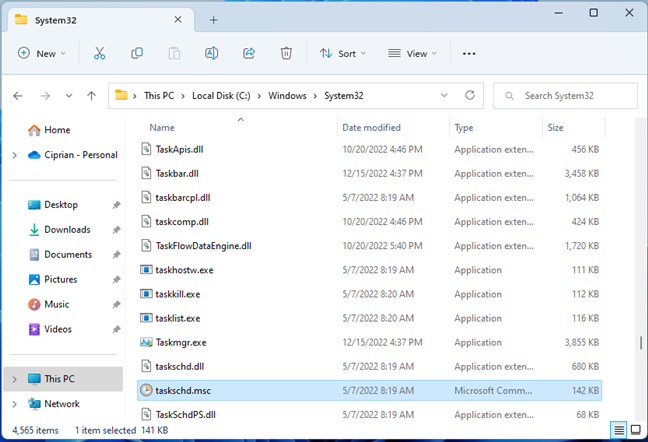Open the Sort options dropdown
This screenshot has height=442, width=648.
click(x=343, y=54)
